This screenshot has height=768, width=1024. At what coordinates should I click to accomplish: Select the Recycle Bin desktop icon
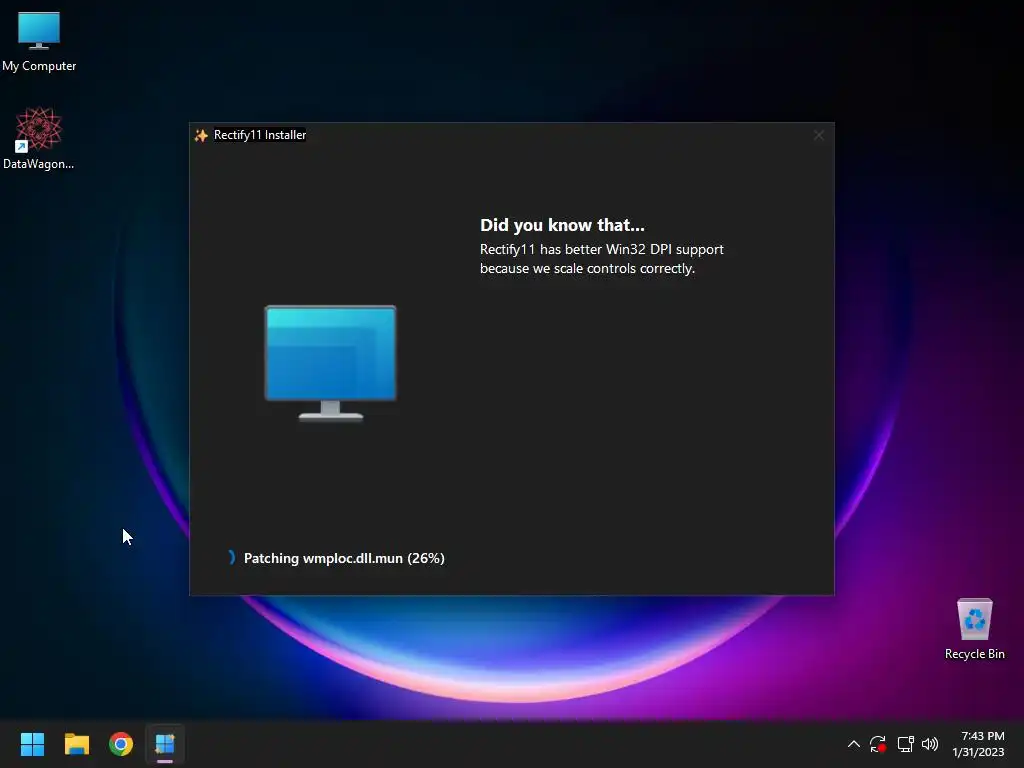(x=974, y=629)
